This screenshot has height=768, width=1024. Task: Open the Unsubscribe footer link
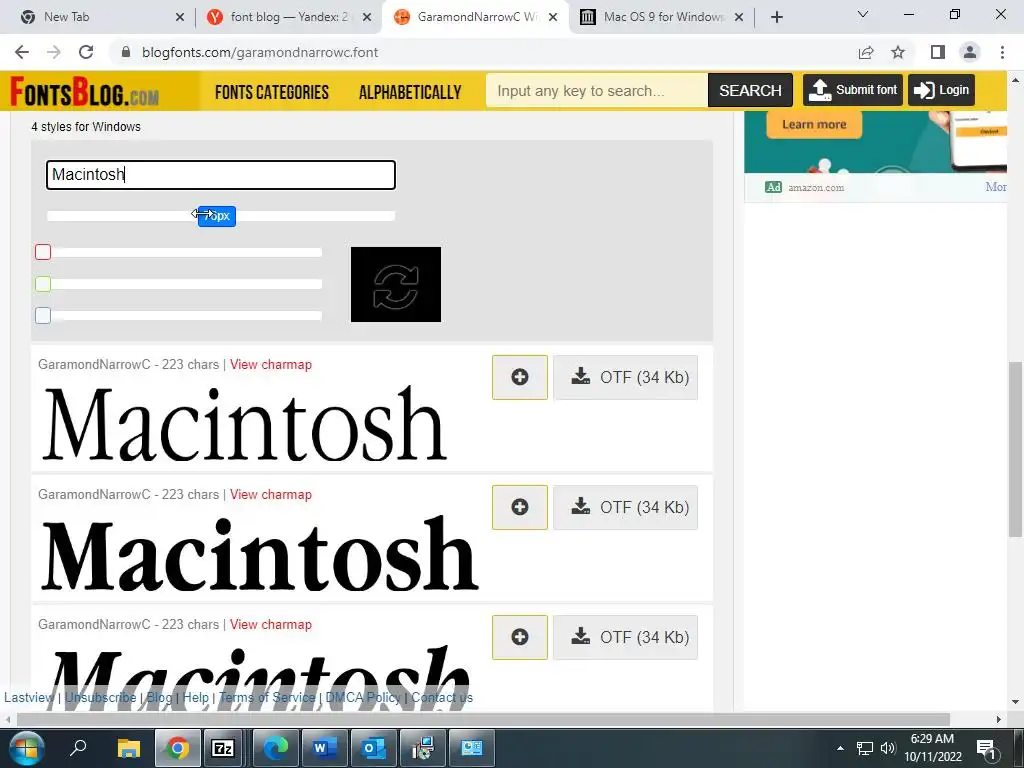pyautogui.click(x=101, y=697)
